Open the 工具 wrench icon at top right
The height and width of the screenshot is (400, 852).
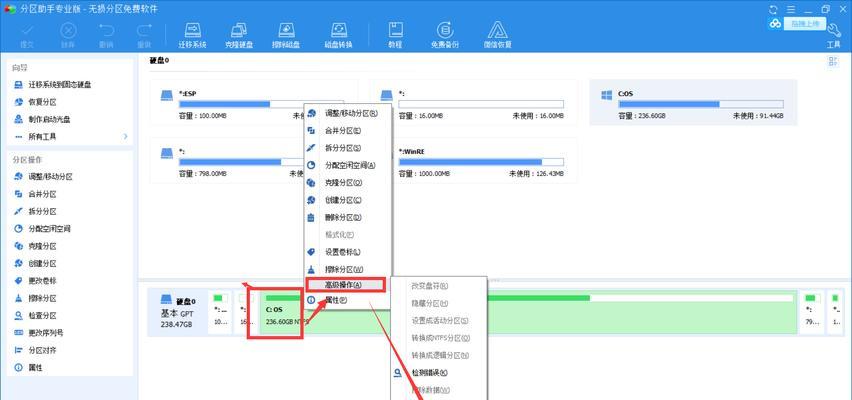(x=834, y=36)
